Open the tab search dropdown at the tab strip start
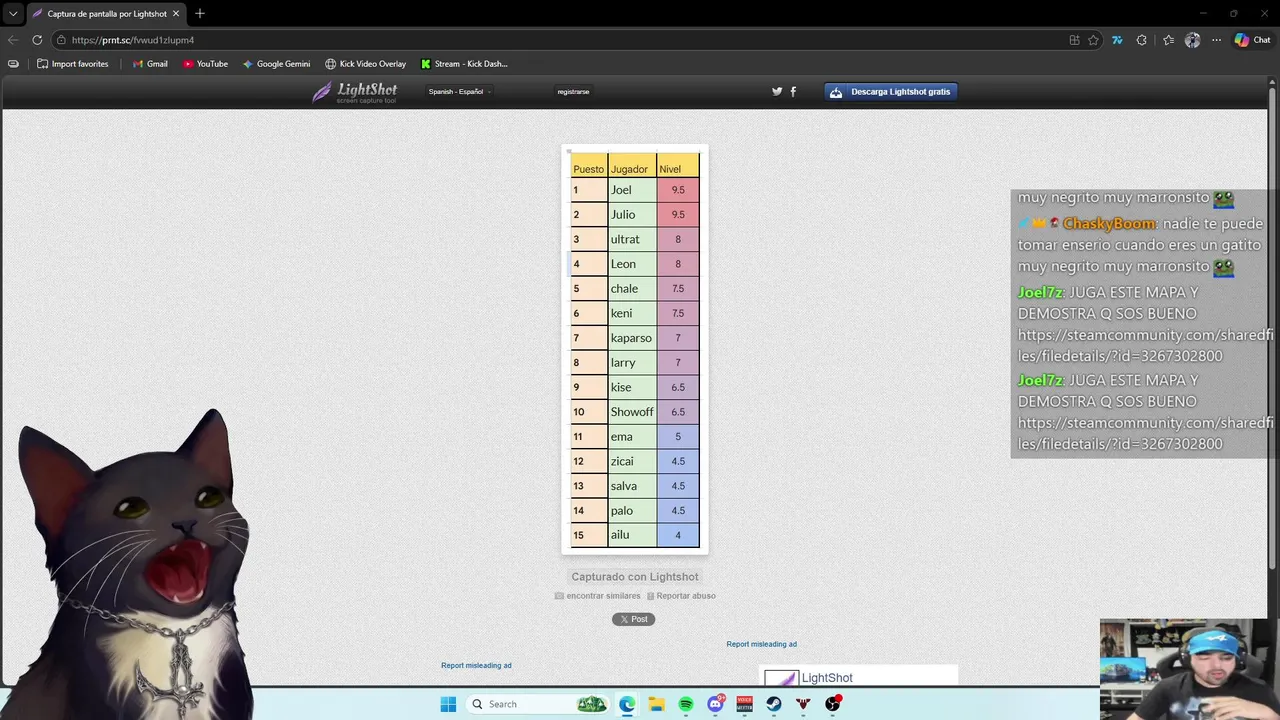1280x720 pixels. [x=13, y=14]
